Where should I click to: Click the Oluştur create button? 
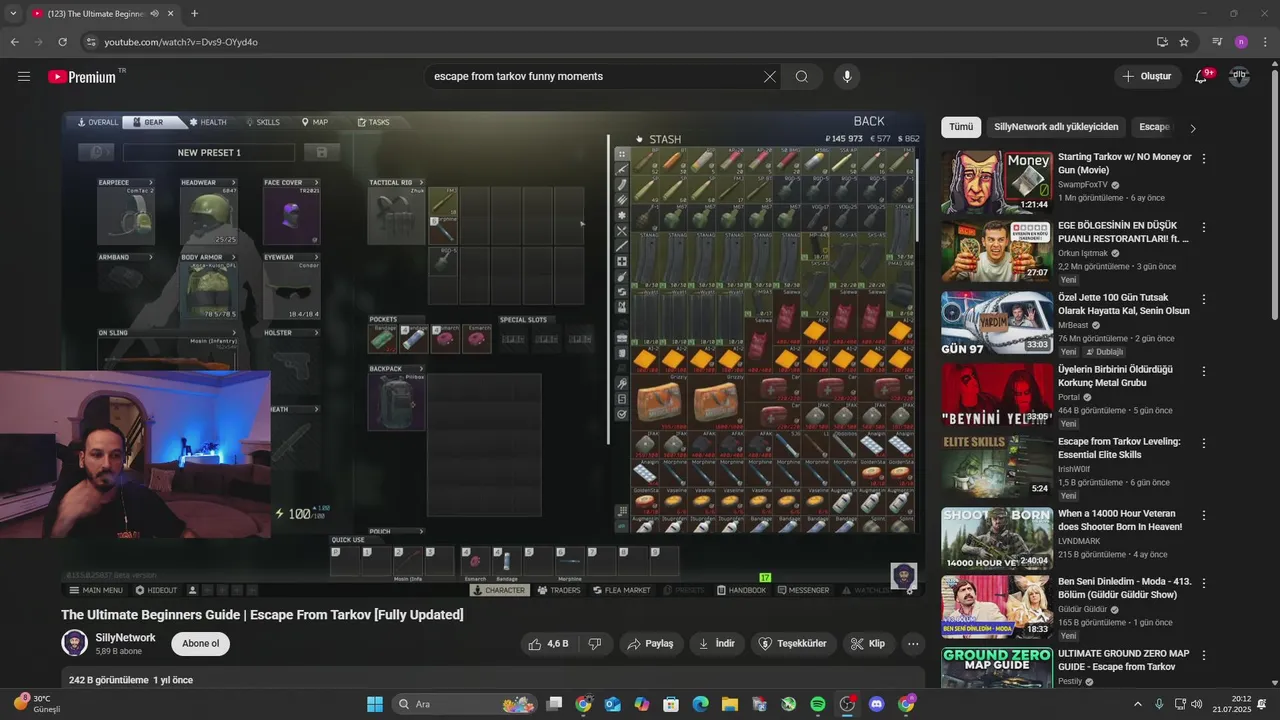click(1146, 77)
